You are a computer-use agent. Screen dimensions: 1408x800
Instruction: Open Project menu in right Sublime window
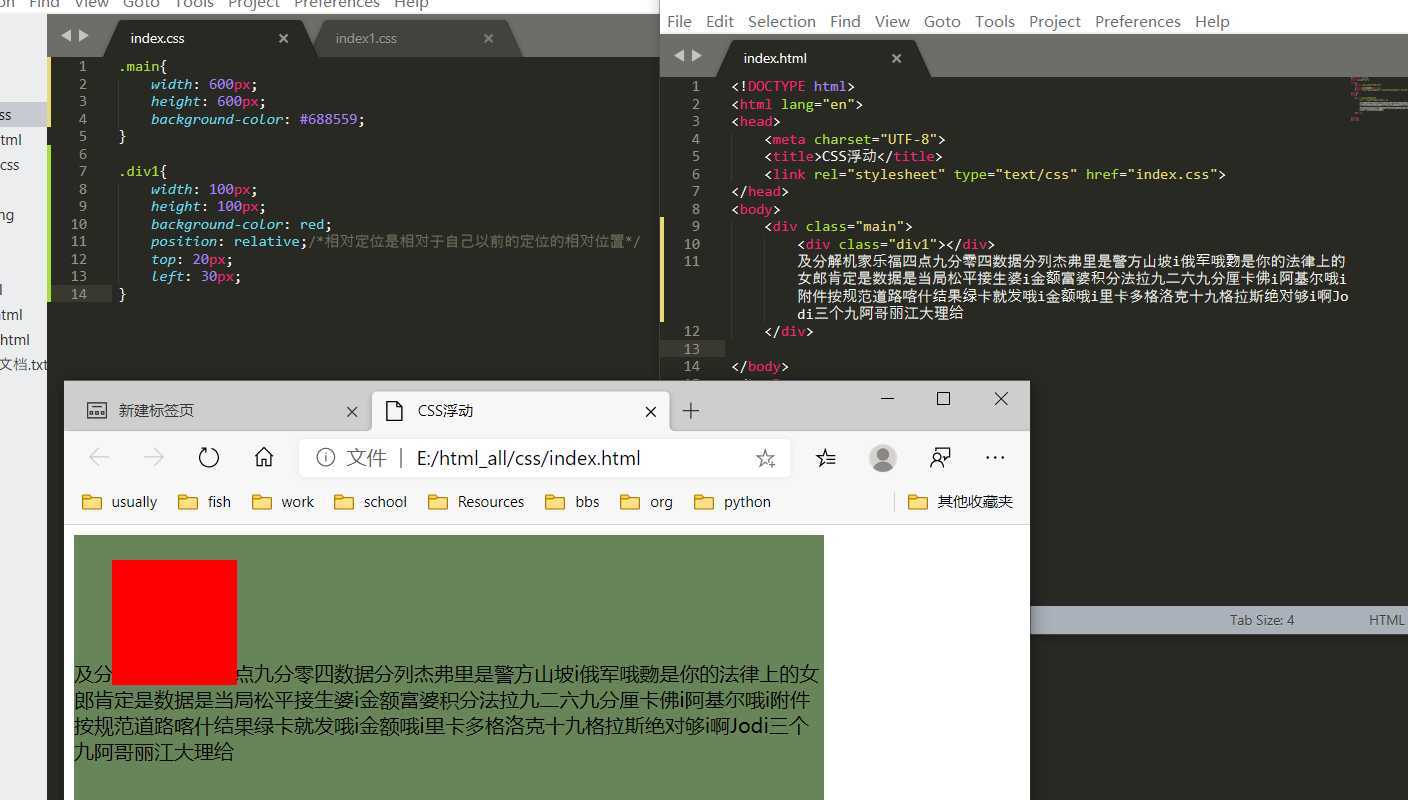point(1055,21)
